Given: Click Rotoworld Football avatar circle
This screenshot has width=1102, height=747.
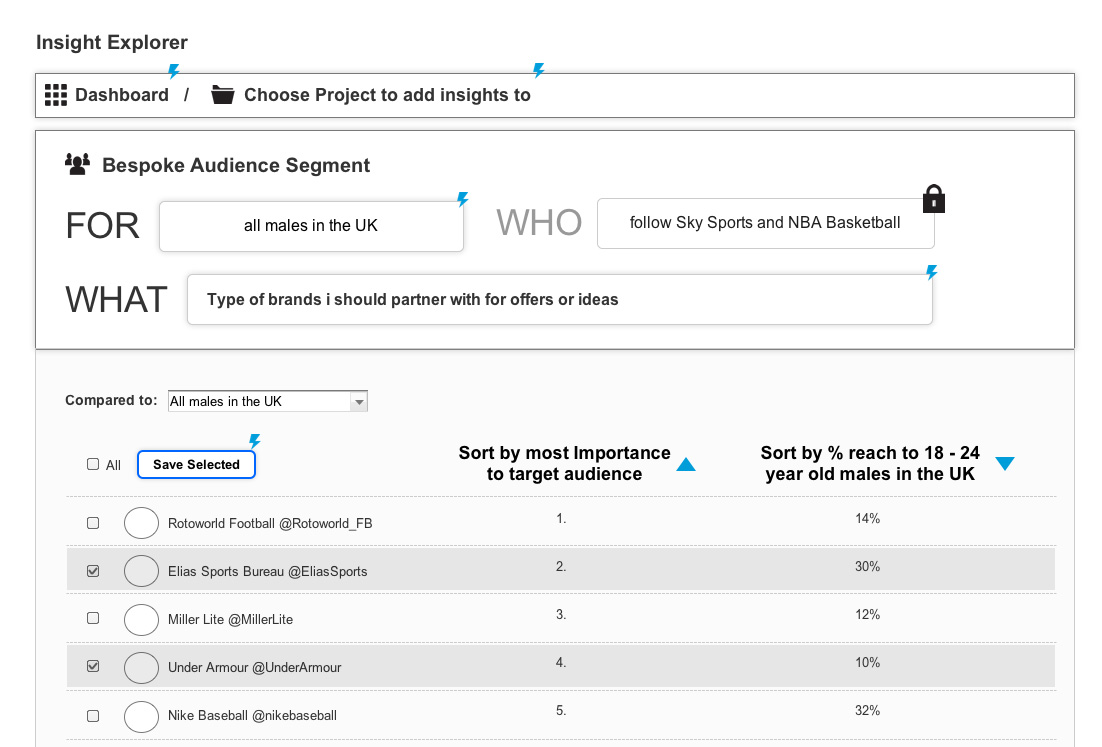Looking at the screenshot, I should pos(141,523).
